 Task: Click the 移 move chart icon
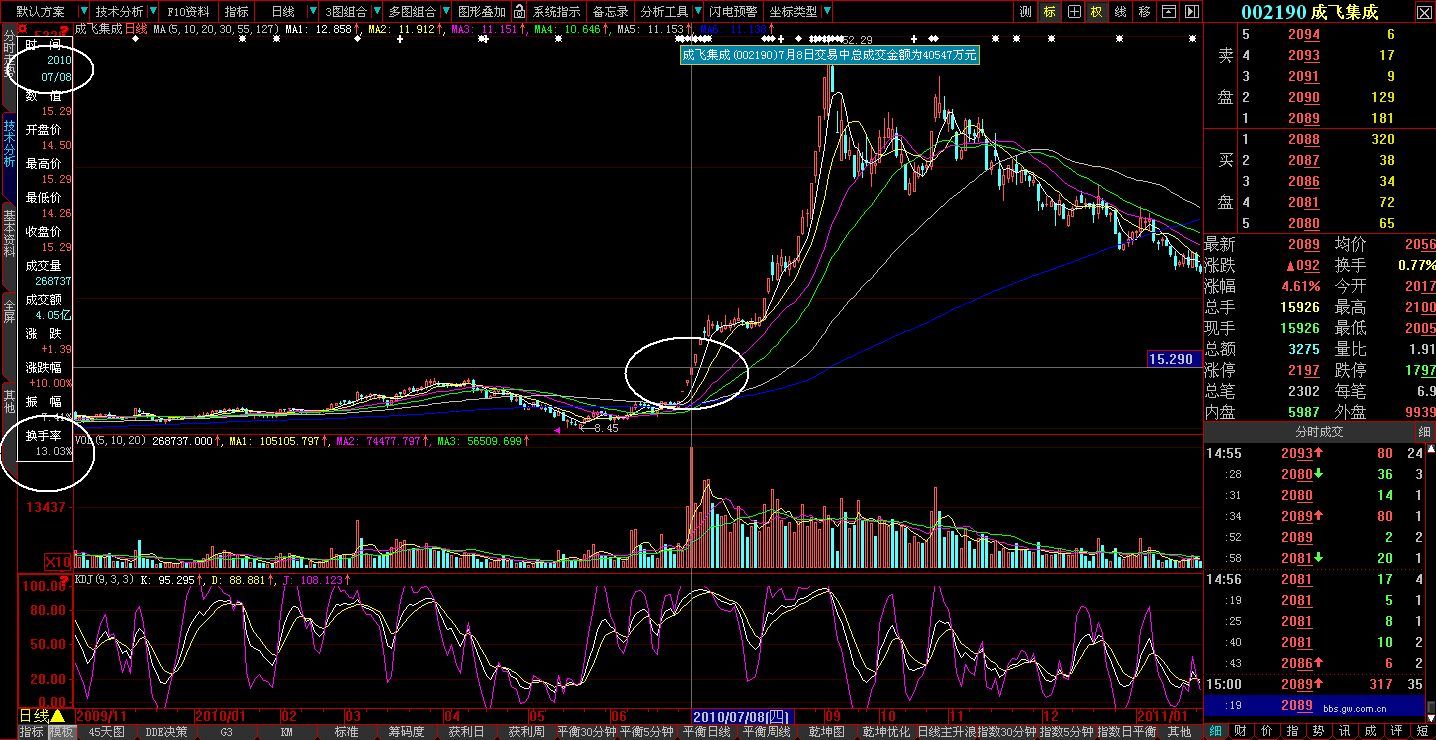click(x=1144, y=12)
